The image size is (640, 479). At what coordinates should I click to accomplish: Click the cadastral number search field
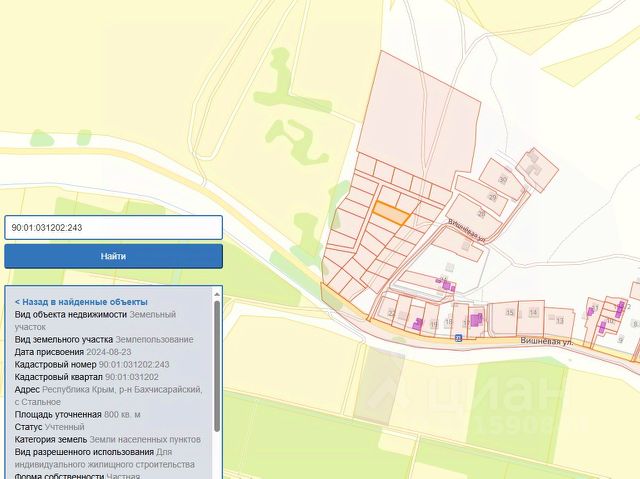click(113, 227)
